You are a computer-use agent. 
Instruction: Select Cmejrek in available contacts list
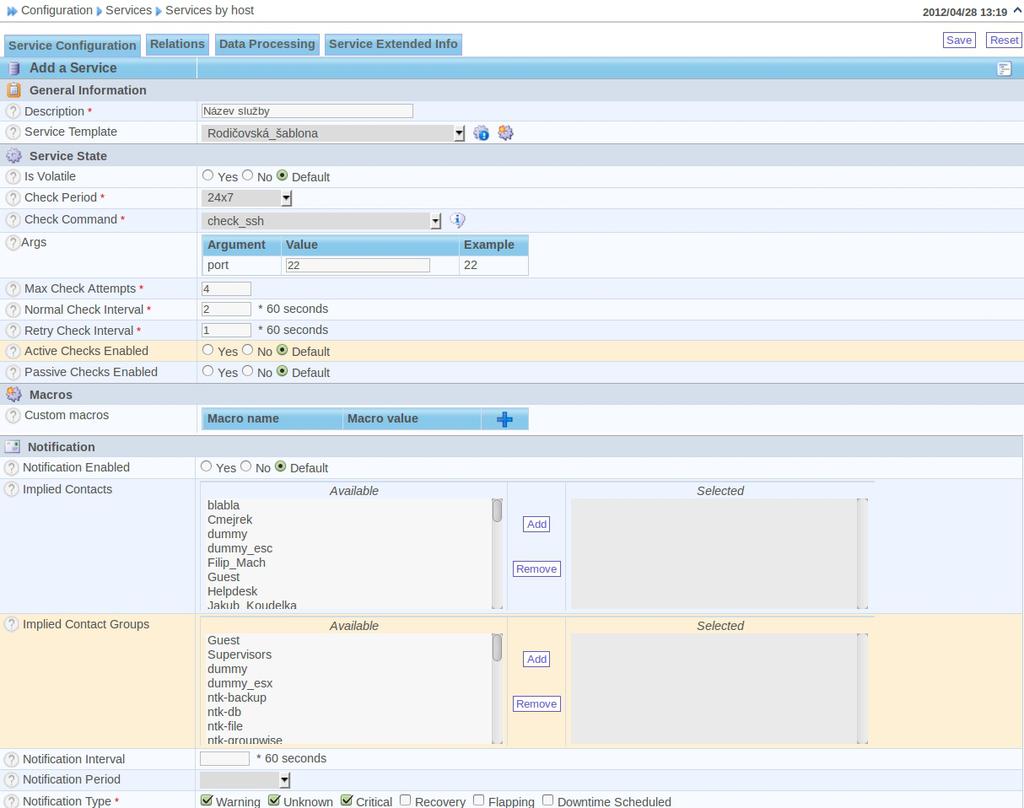230,520
